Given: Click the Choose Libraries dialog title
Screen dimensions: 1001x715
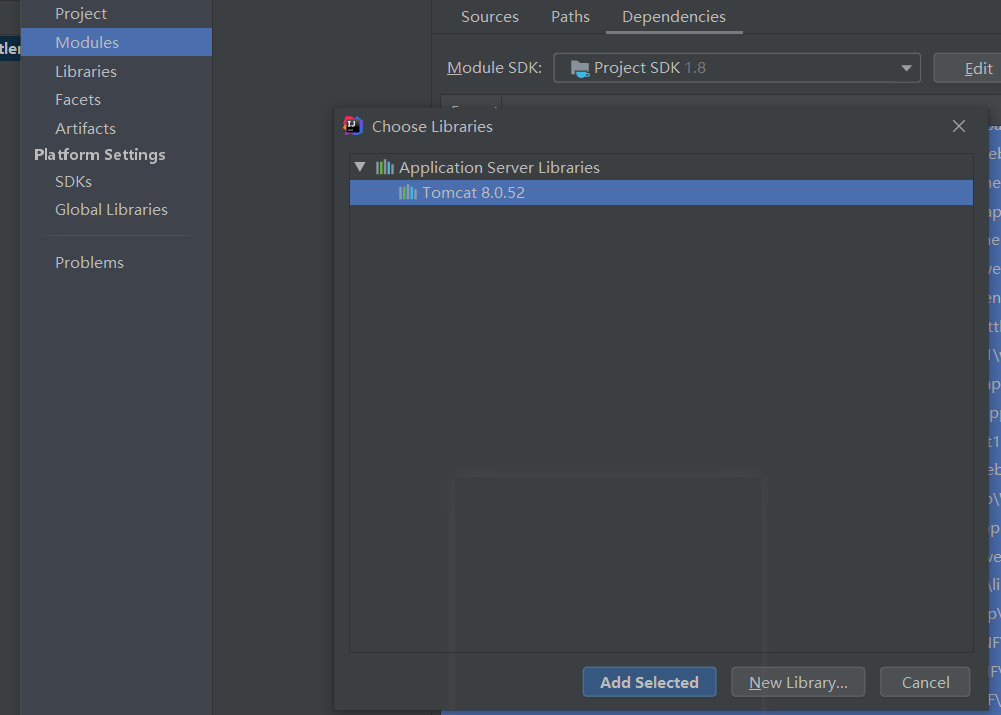Looking at the screenshot, I should (x=432, y=126).
